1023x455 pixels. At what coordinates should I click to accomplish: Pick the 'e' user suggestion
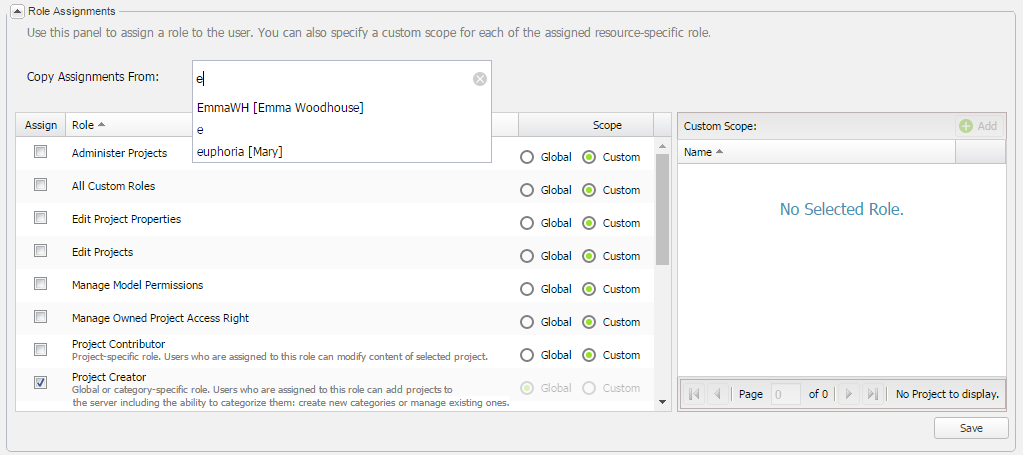point(201,129)
